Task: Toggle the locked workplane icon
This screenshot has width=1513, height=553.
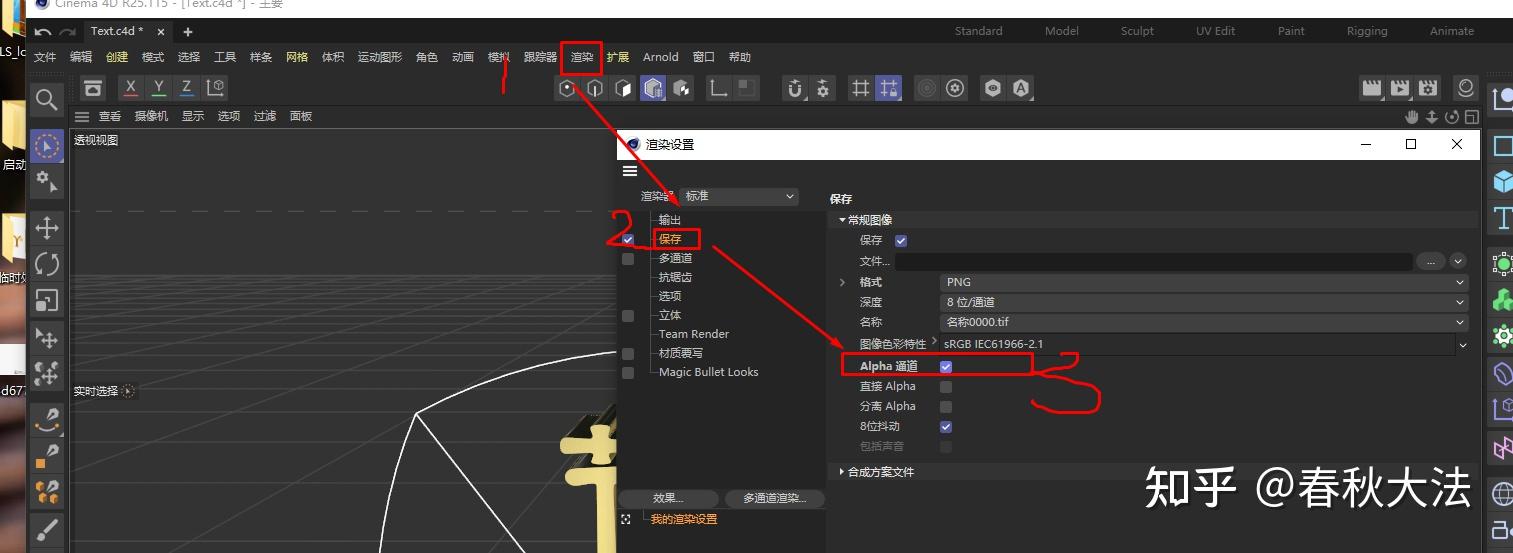Action: click(x=888, y=89)
